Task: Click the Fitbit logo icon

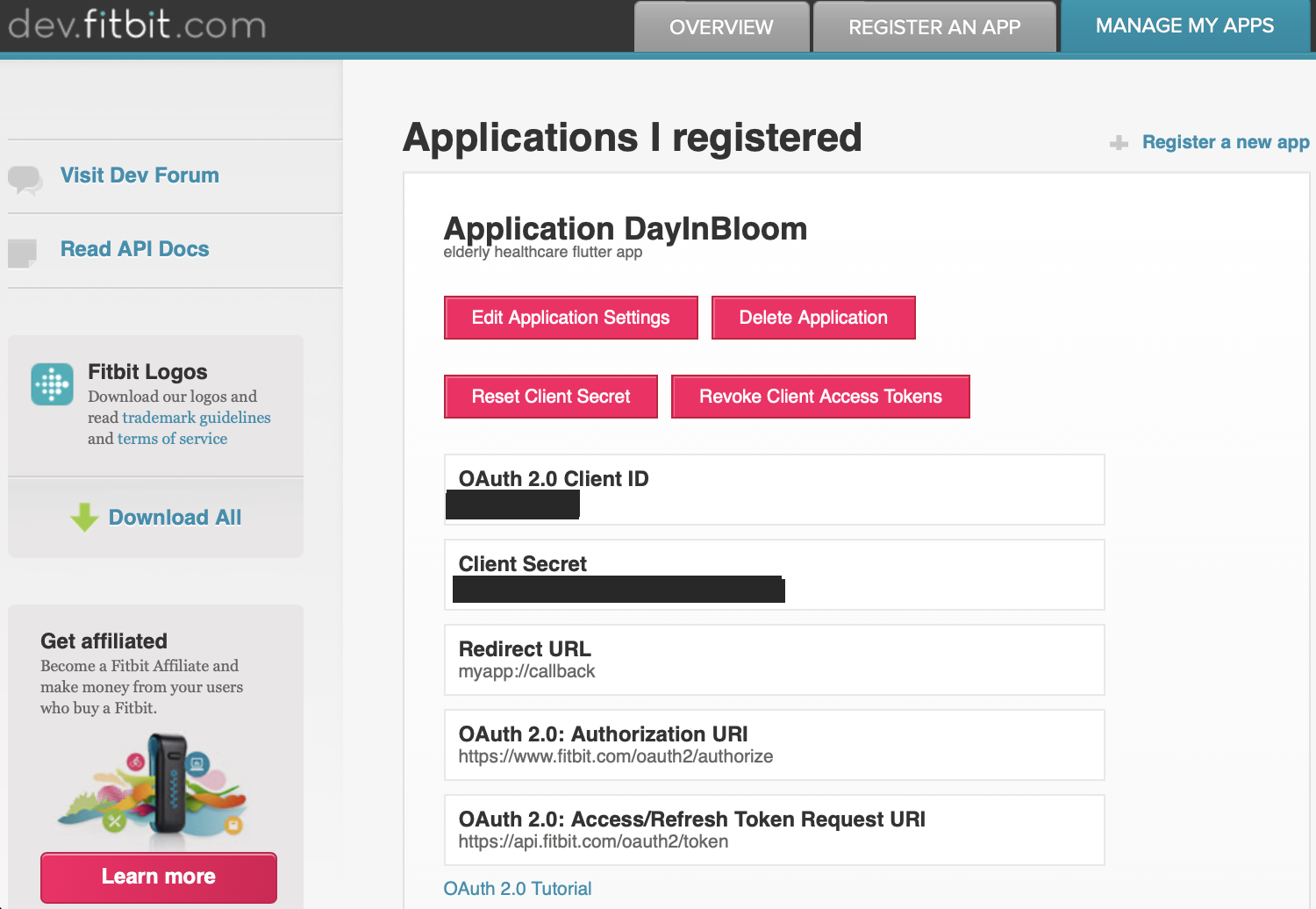Action: pos(53,384)
